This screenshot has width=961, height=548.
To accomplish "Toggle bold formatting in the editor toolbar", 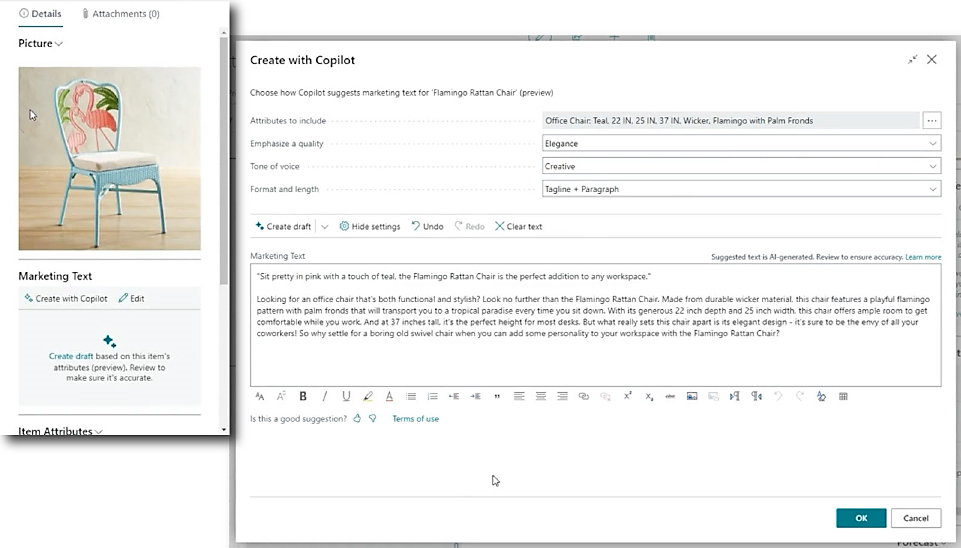I will [303, 397].
